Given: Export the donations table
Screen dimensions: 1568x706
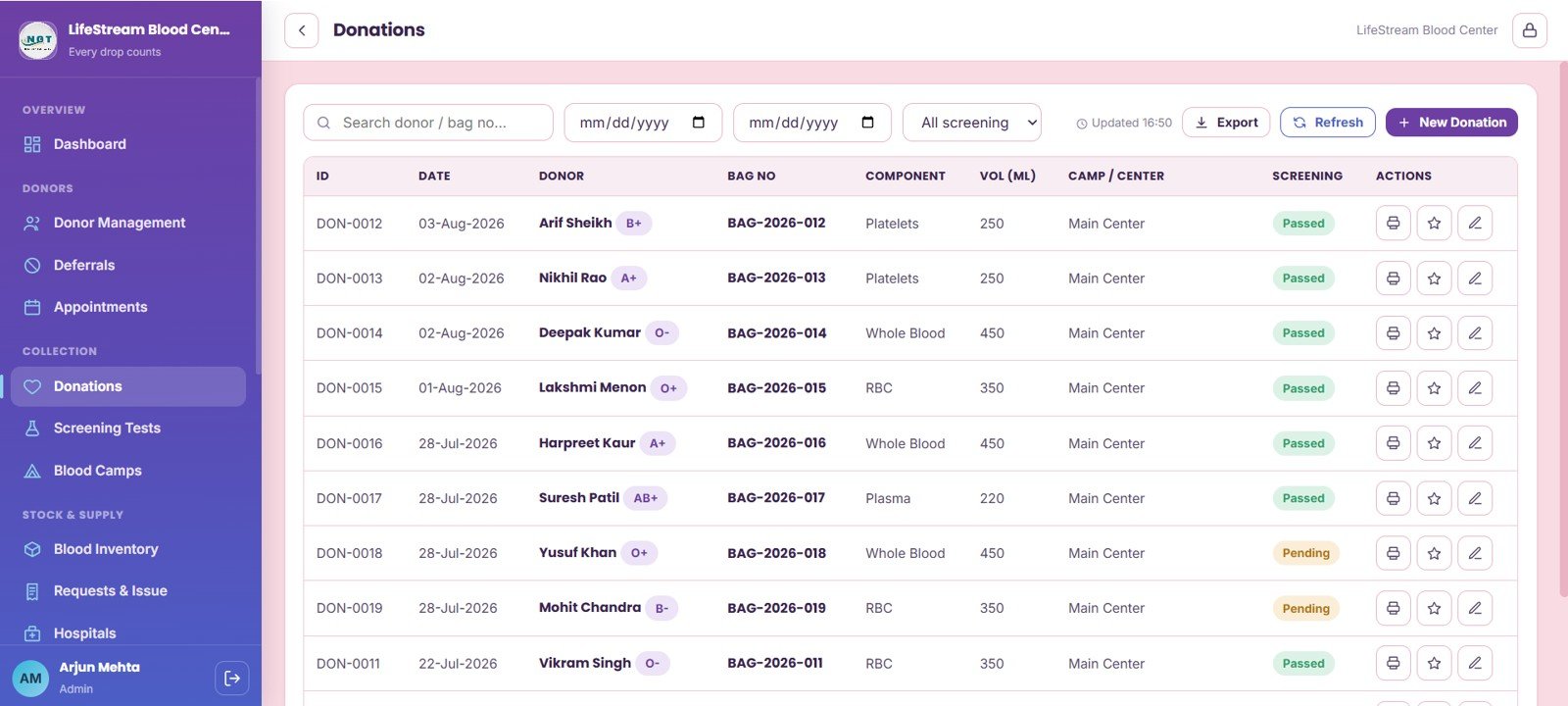Looking at the screenshot, I should 1226,123.
